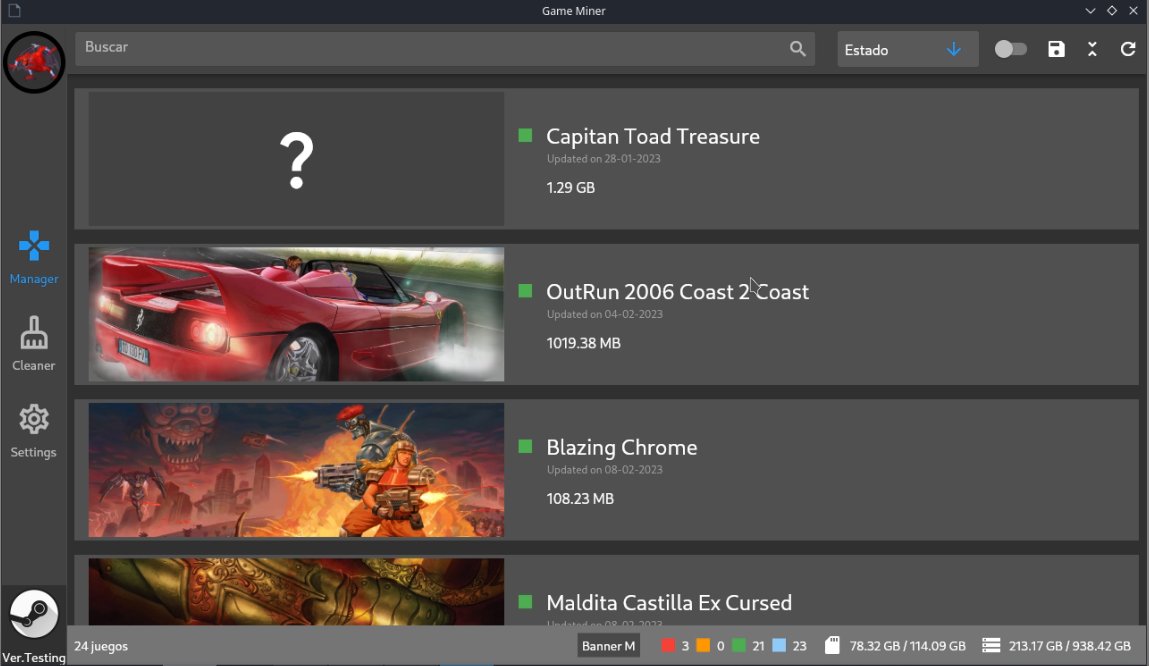This screenshot has width=1149, height=666.
Task: Click Updated on 08-02-2023 under Blazing Chrome
Action: point(605,470)
